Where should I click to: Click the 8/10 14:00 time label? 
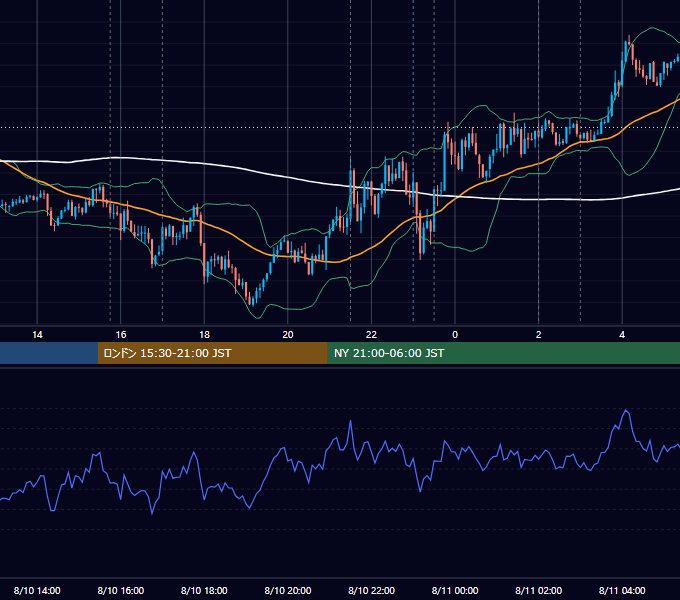pos(37,590)
